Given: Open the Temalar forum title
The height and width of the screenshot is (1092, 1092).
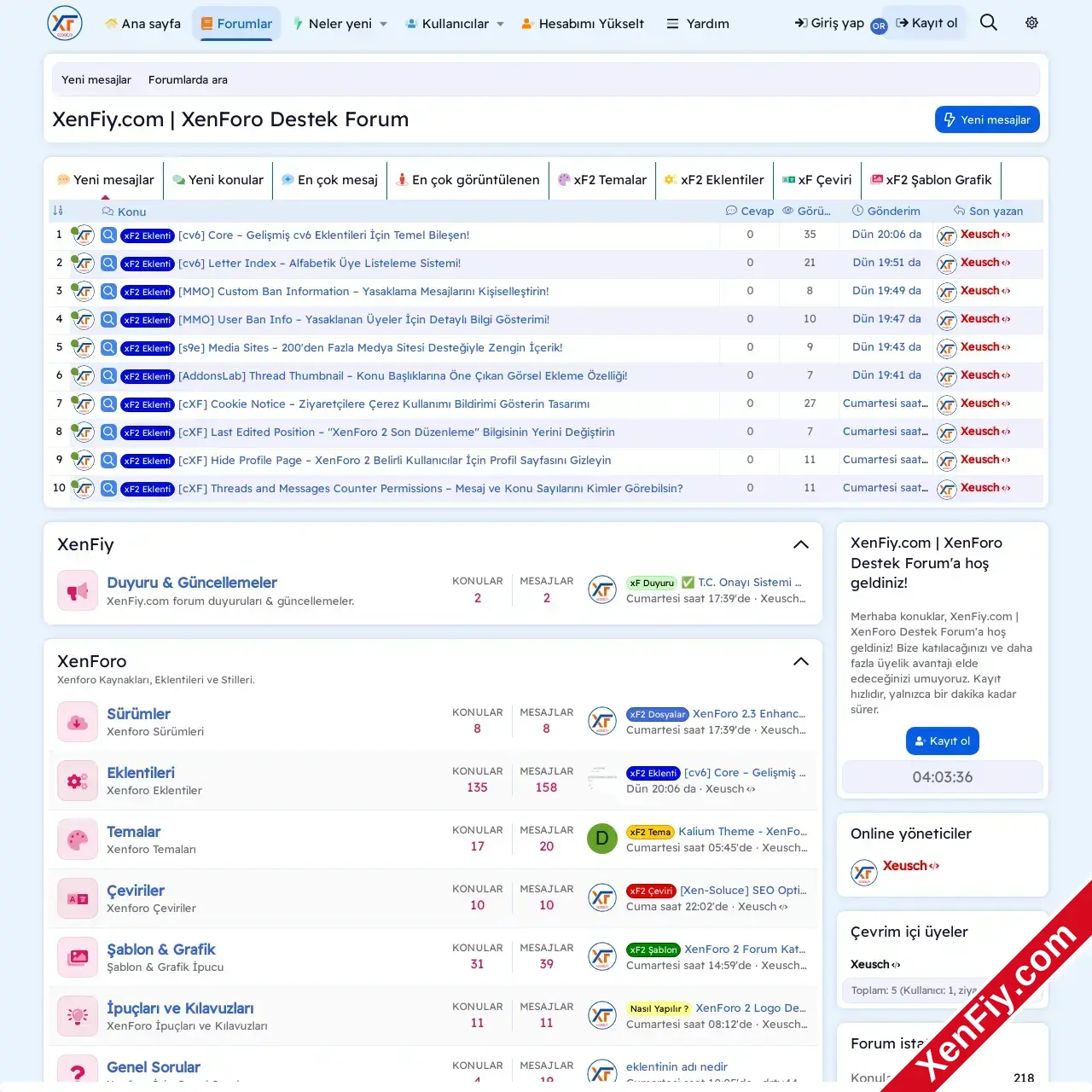Looking at the screenshot, I should coord(134,831).
